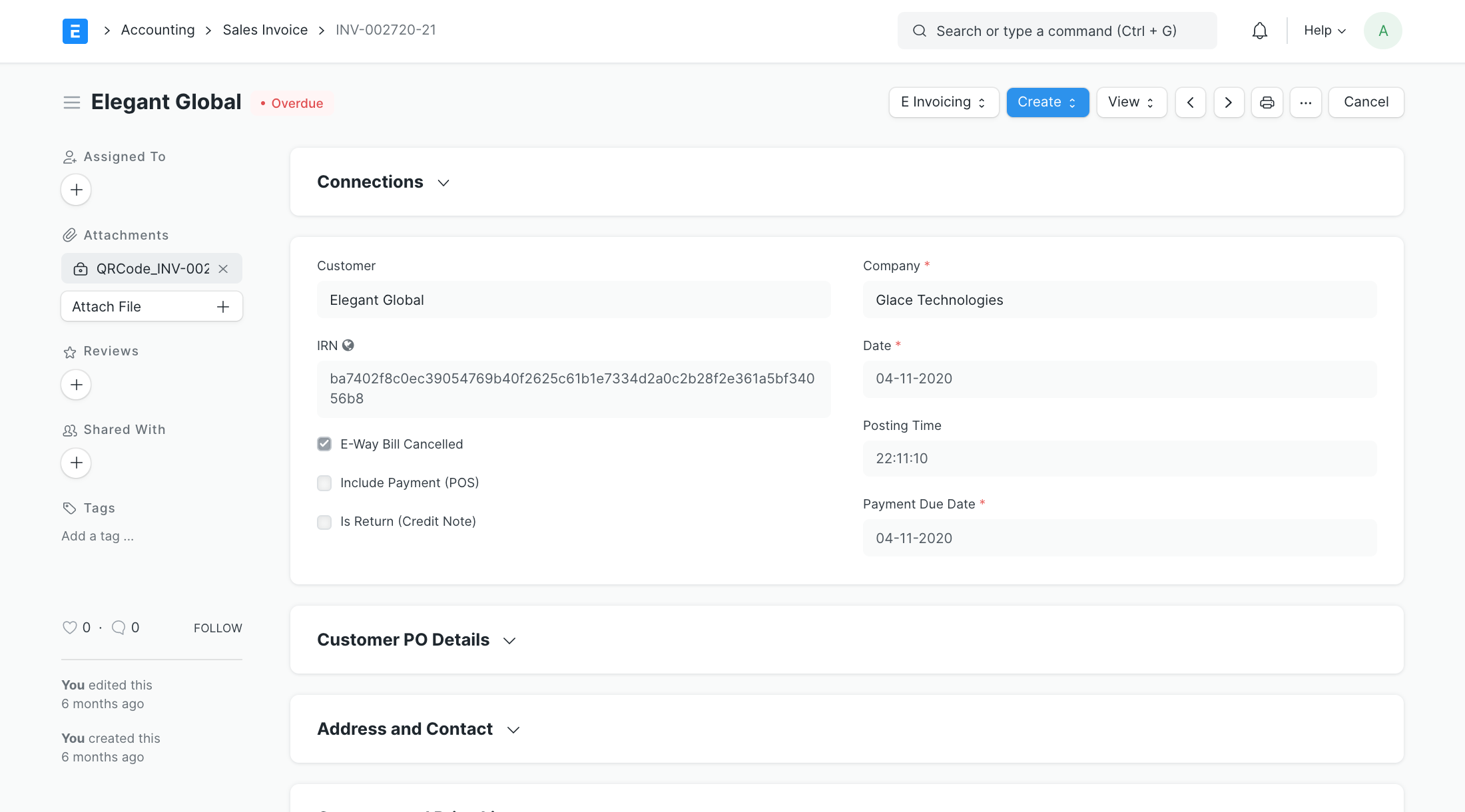
Task: Toggle E-Way Bill Cancelled checkbox
Action: pos(324,444)
